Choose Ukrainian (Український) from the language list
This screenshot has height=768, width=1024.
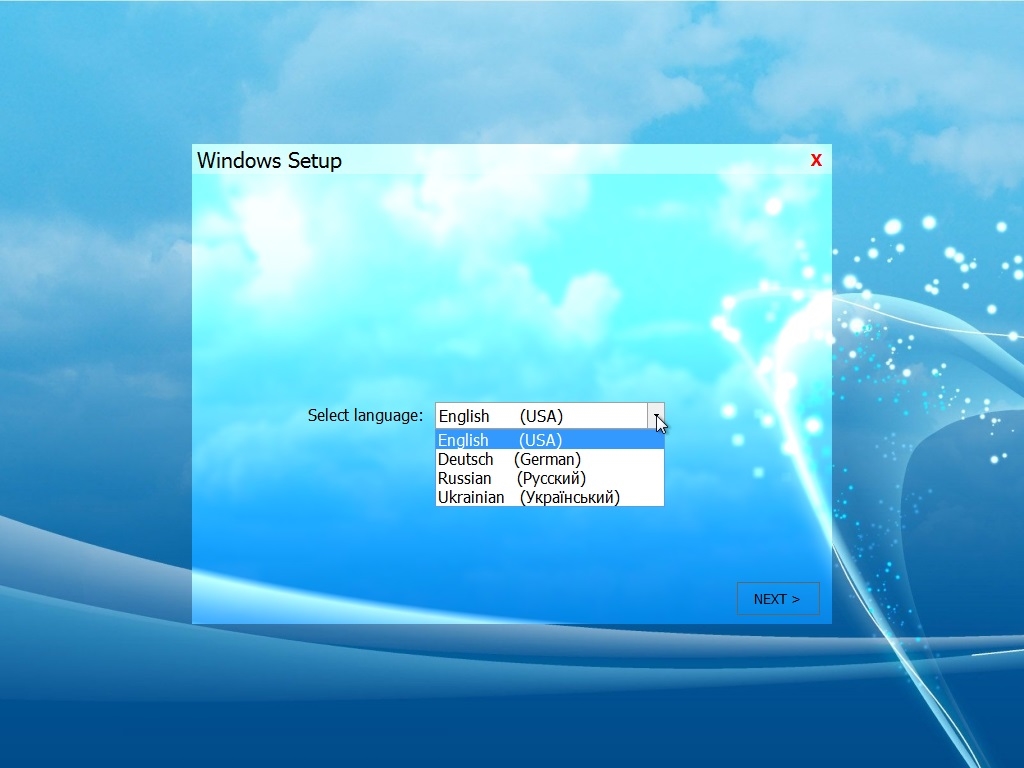[x=549, y=497]
